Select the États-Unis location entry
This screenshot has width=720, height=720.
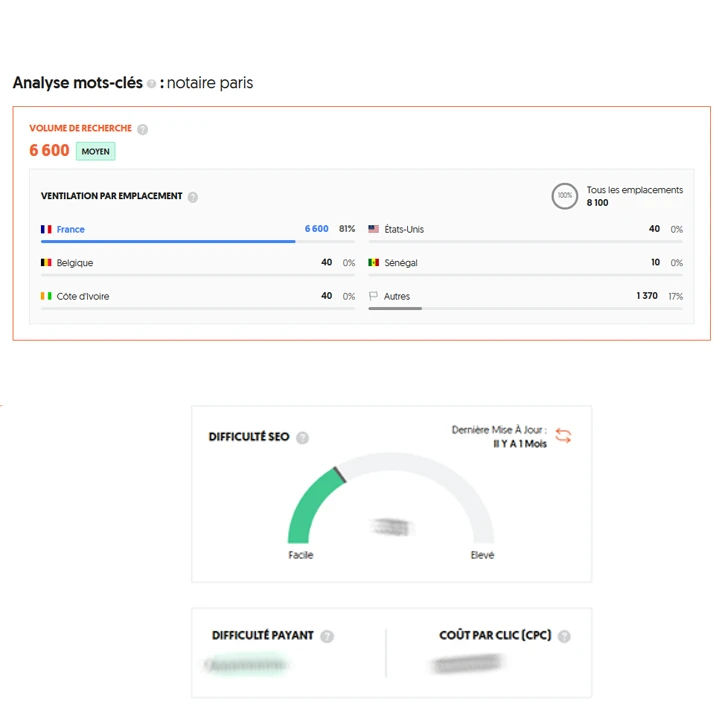(x=404, y=230)
